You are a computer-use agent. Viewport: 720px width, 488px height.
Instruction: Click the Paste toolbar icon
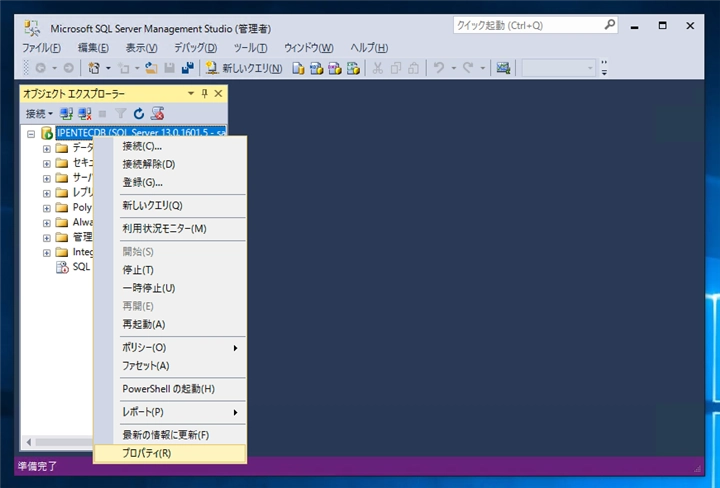[413, 68]
